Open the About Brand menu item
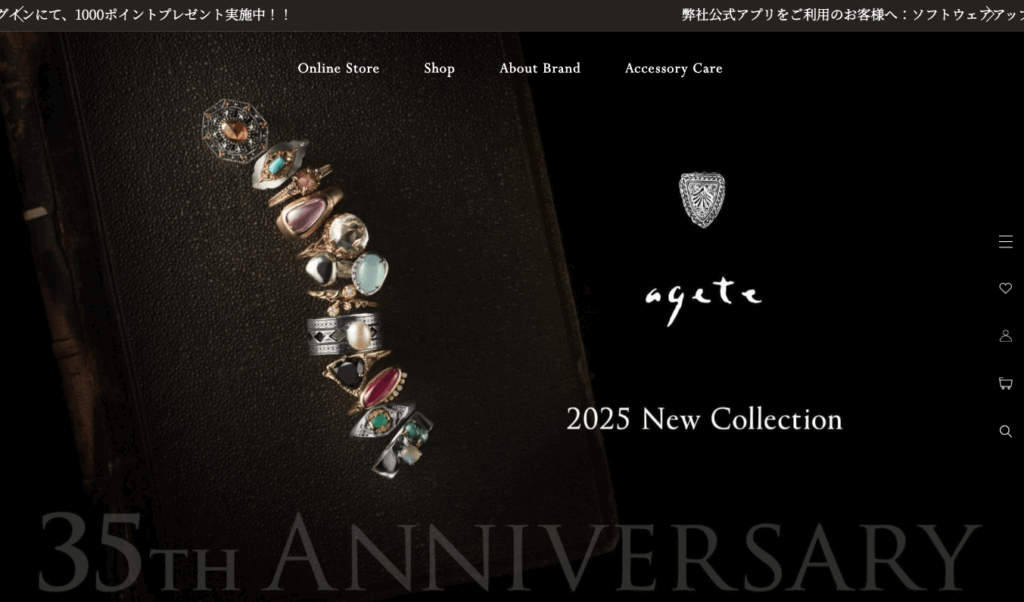Screen dimensions: 1024x602 pyautogui.click(x=539, y=68)
